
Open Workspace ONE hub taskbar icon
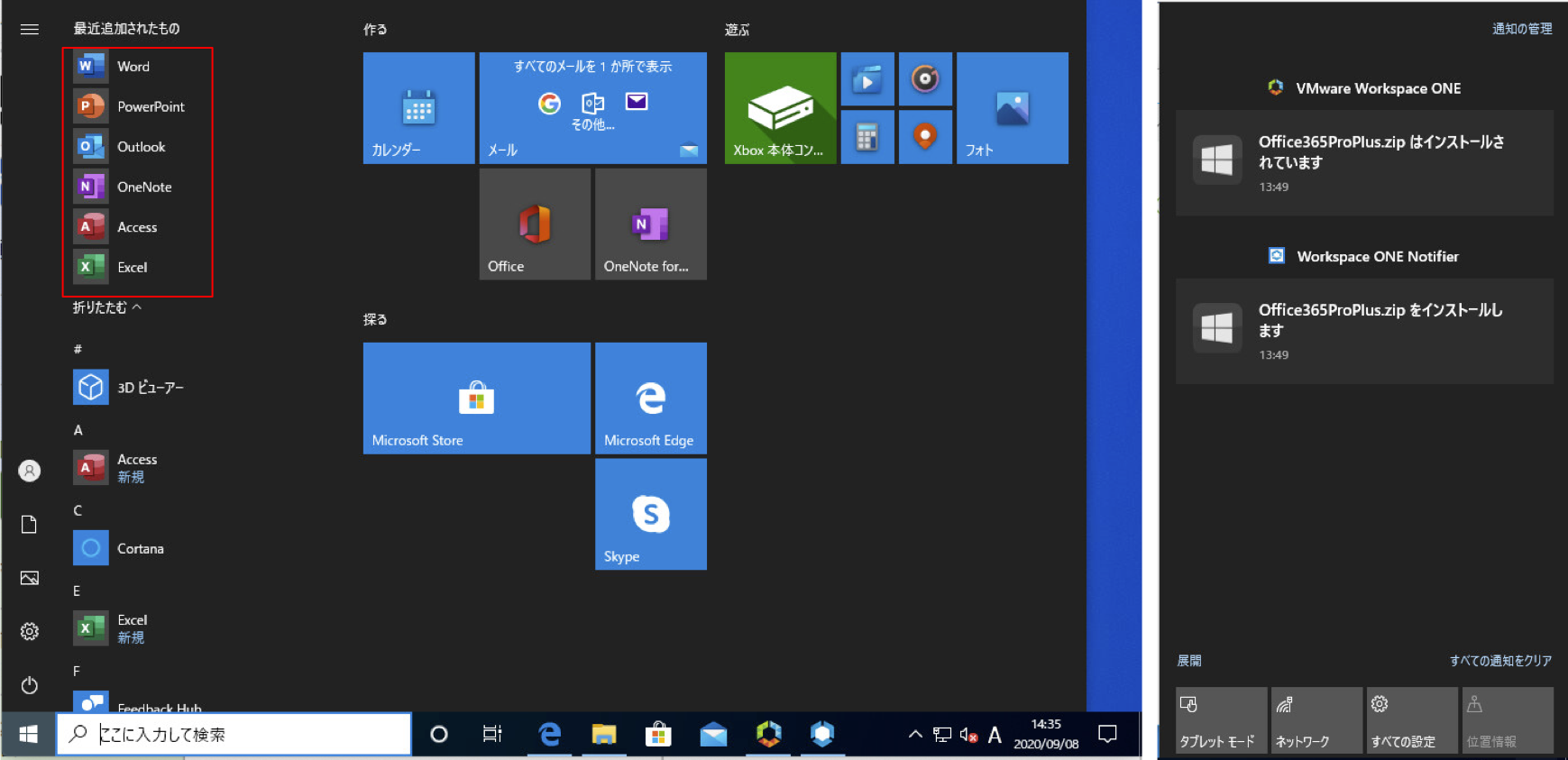[768, 735]
